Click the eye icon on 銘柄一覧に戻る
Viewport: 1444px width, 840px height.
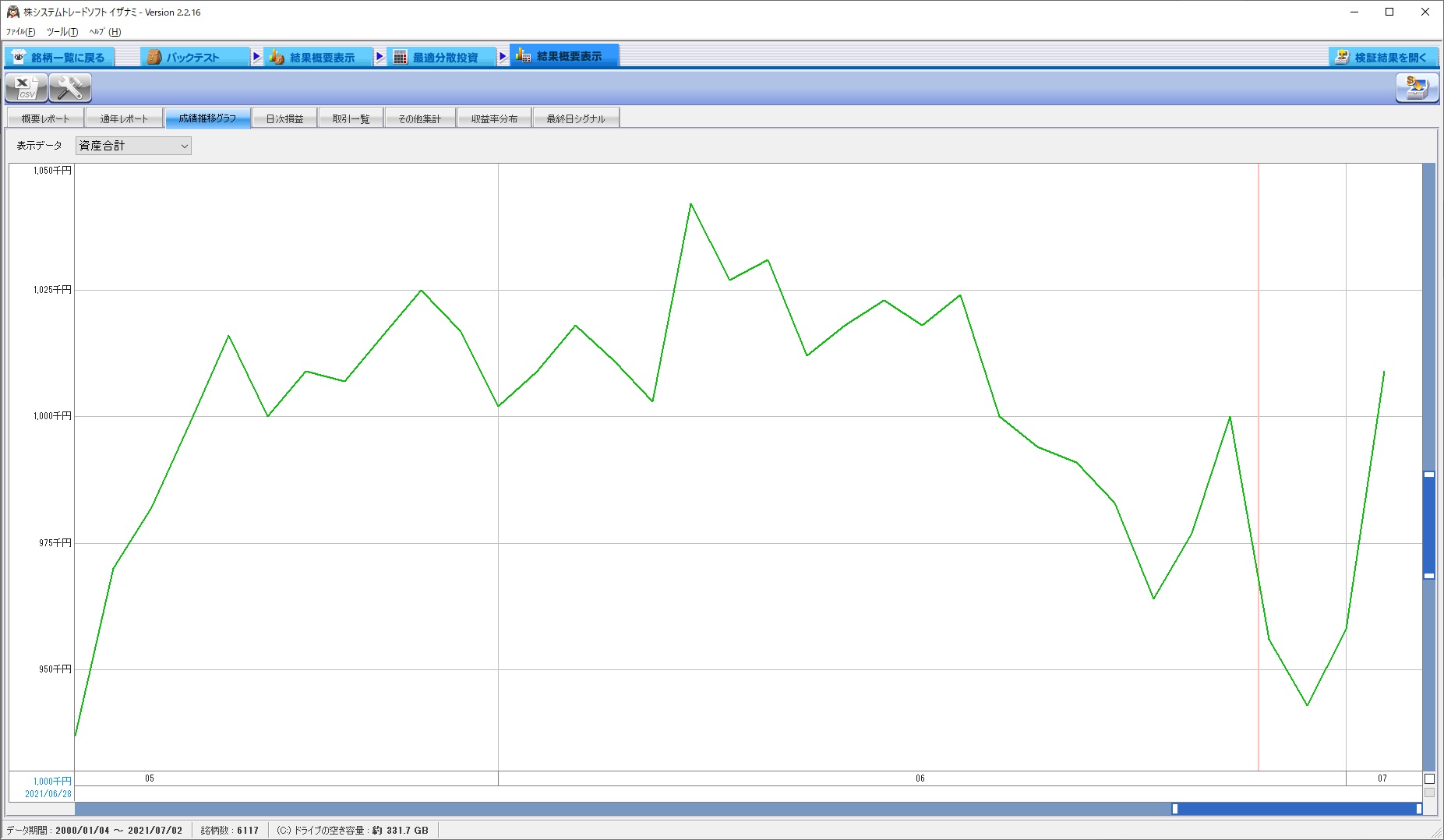[19, 57]
